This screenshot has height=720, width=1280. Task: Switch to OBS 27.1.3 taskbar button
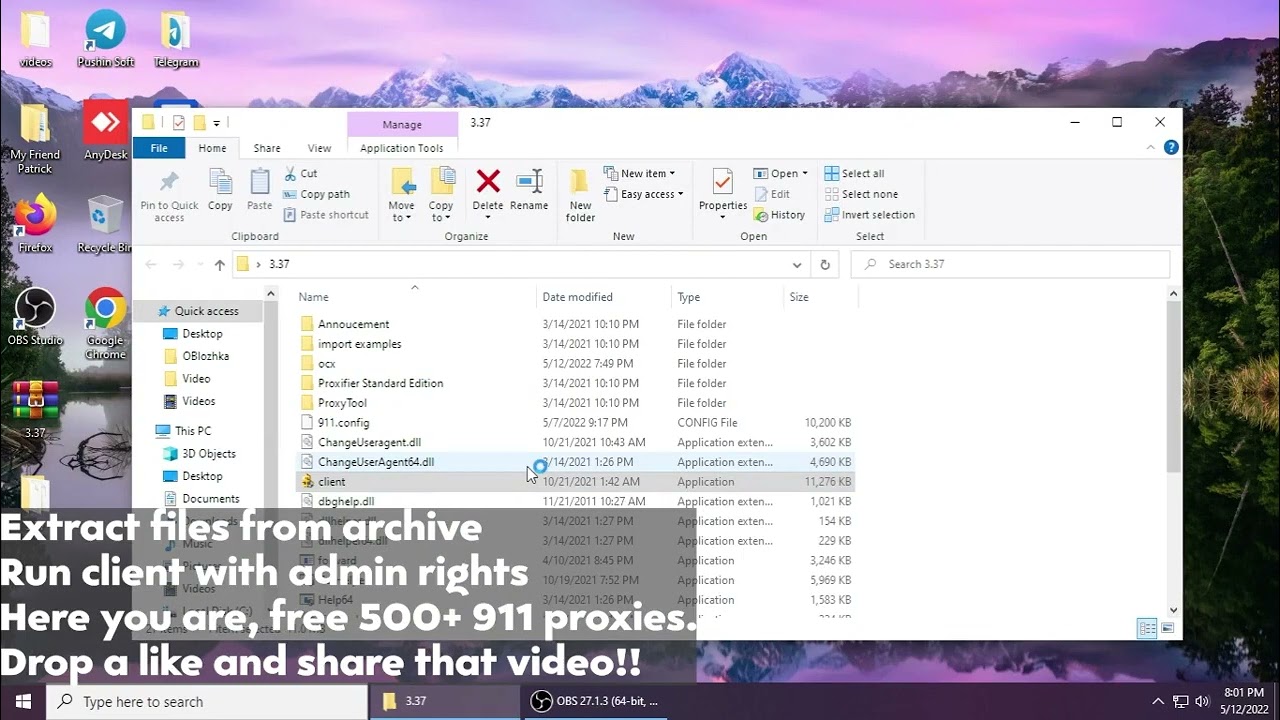coord(596,702)
